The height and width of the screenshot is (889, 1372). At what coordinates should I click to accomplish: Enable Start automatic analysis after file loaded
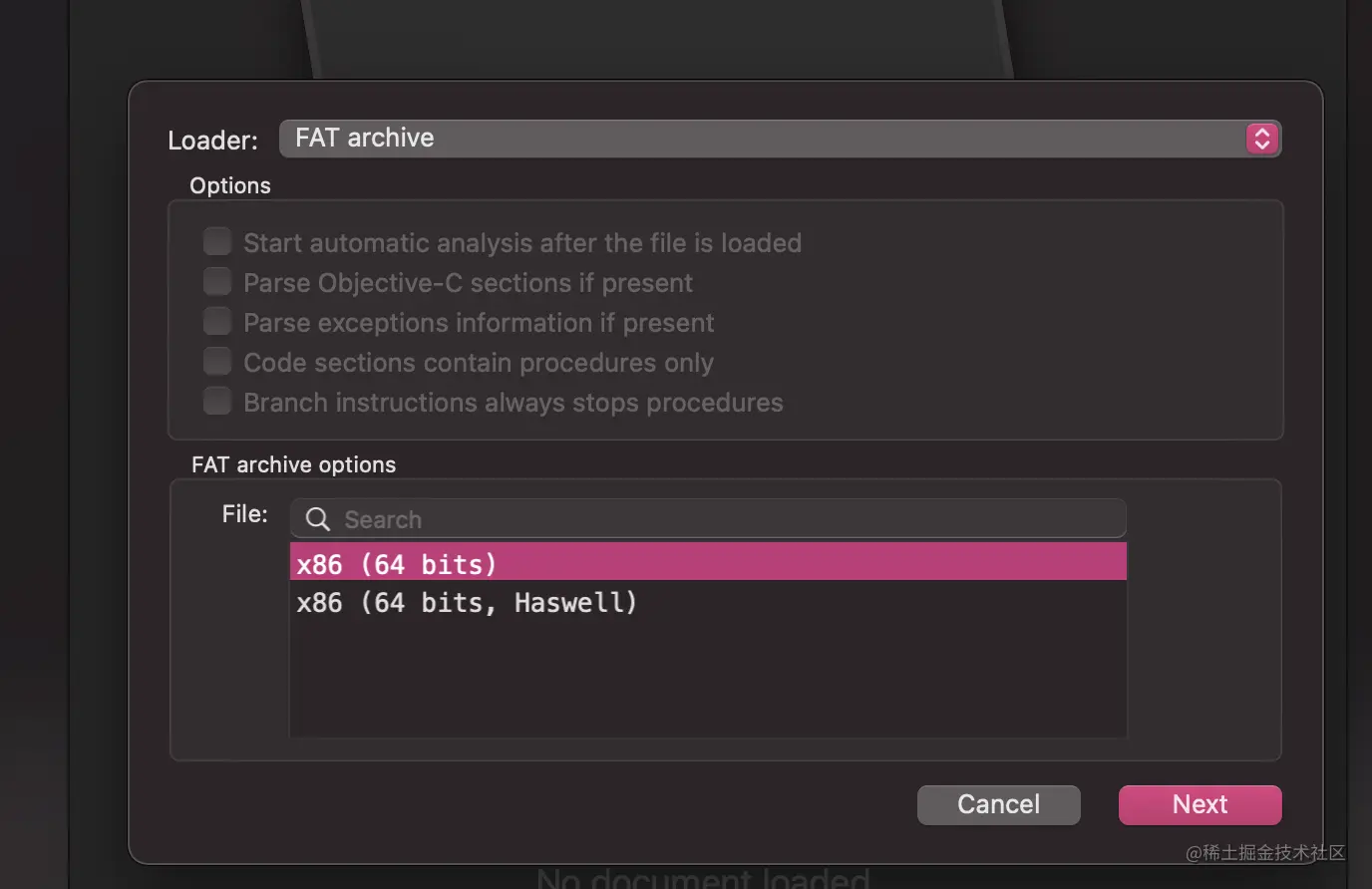click(x=217, y=242)
